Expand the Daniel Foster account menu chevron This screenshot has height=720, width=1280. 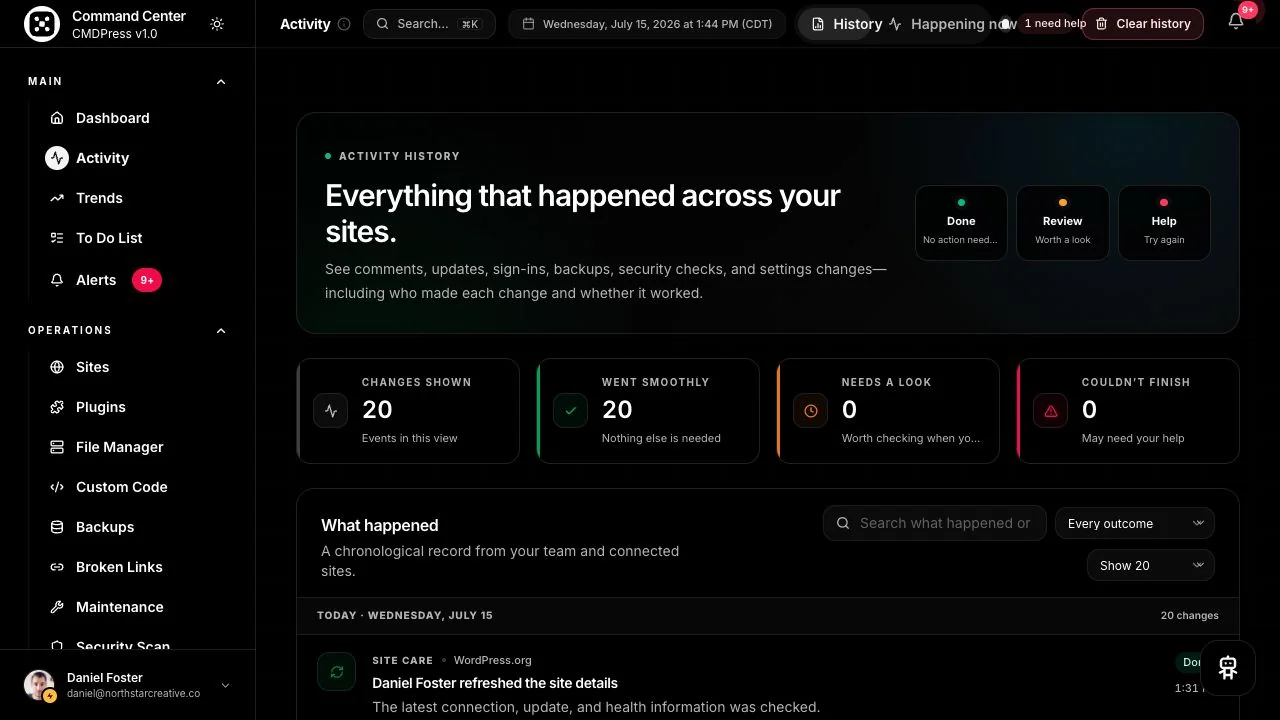225,685
